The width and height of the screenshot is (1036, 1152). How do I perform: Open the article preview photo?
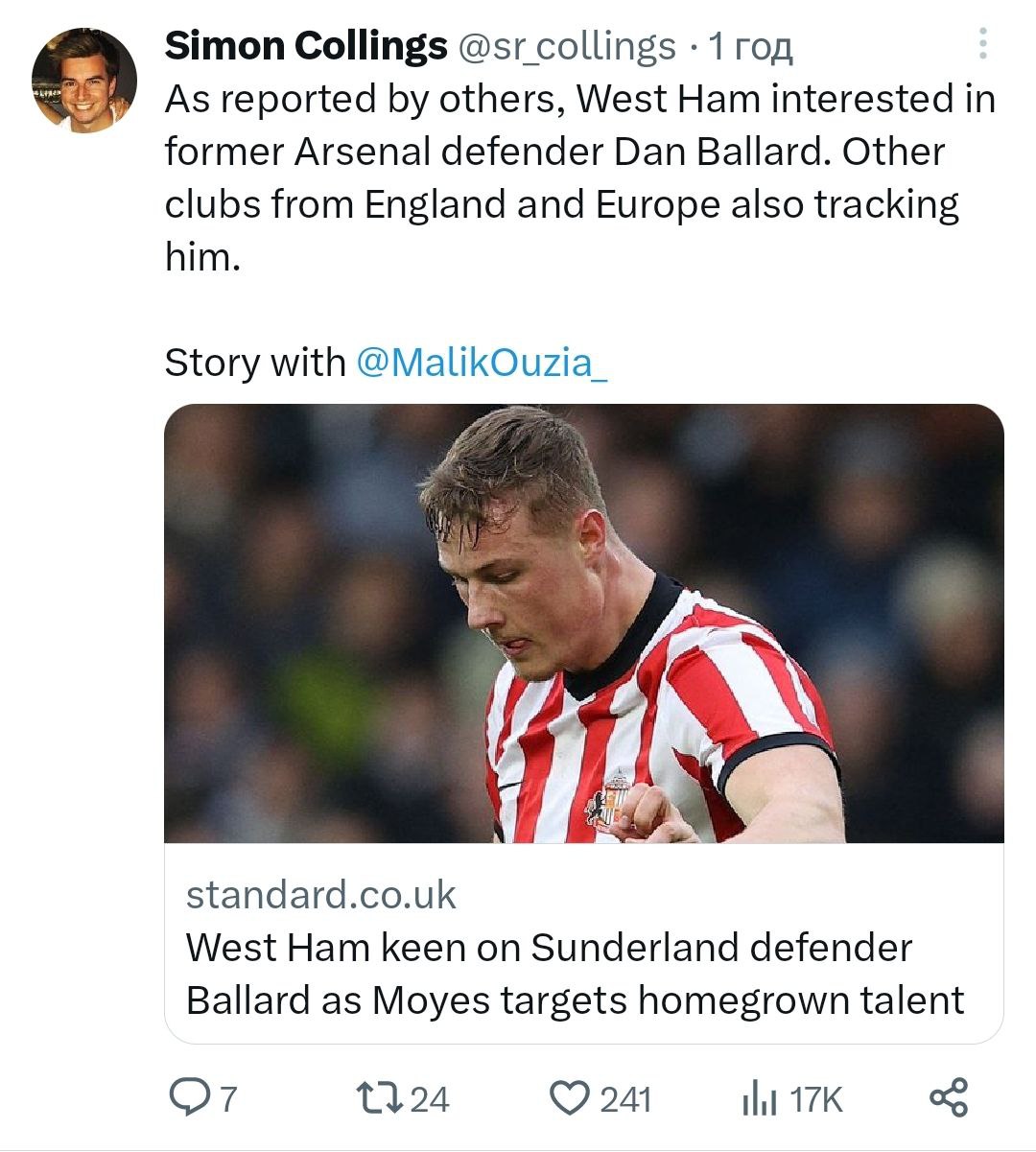coord(583,623)
